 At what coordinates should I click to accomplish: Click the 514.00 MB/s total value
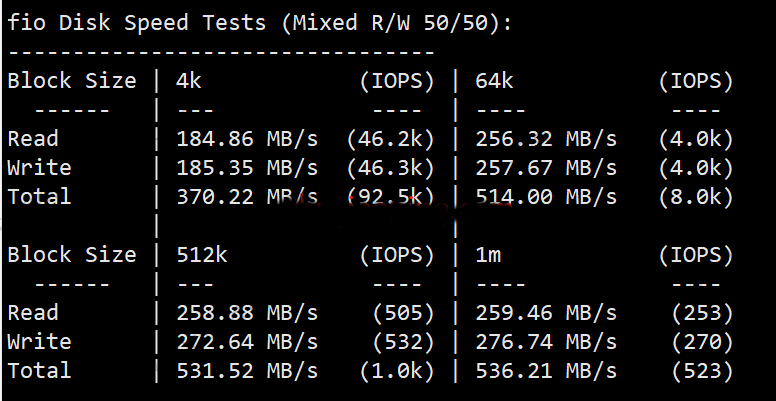coord(546,196)
